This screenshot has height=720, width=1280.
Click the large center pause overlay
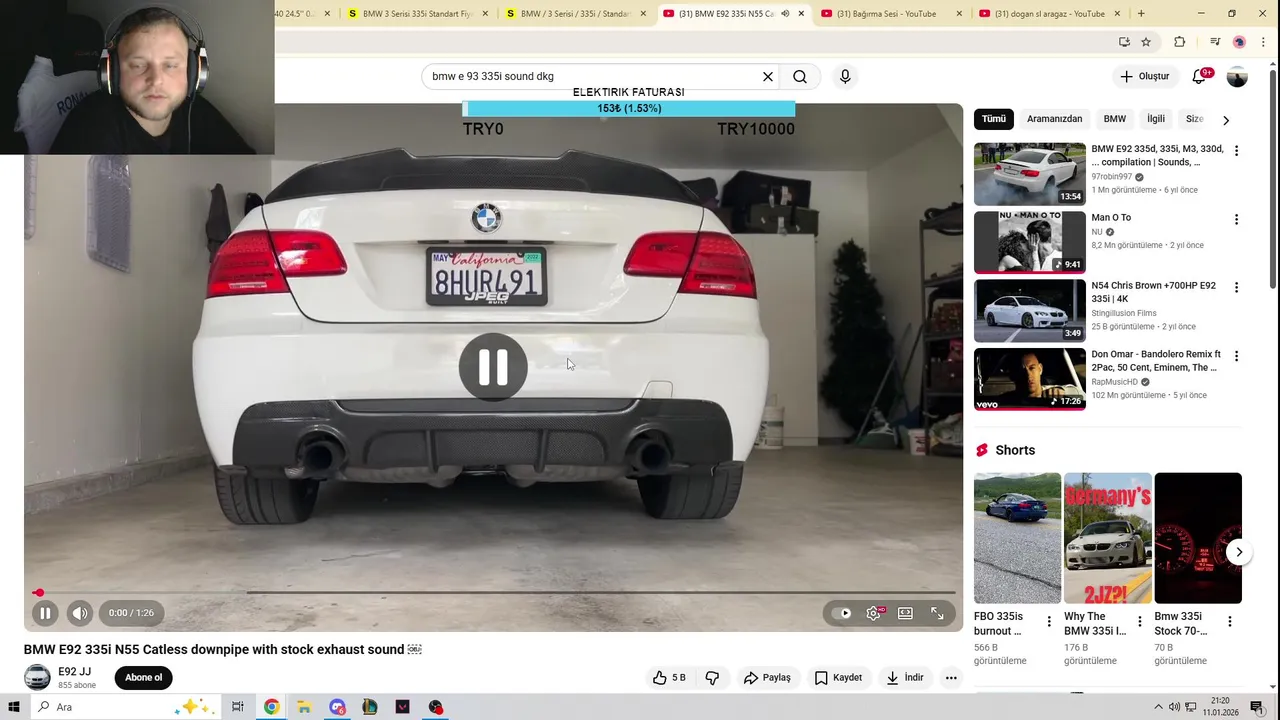pyautogui.click(x=493, y=367)
